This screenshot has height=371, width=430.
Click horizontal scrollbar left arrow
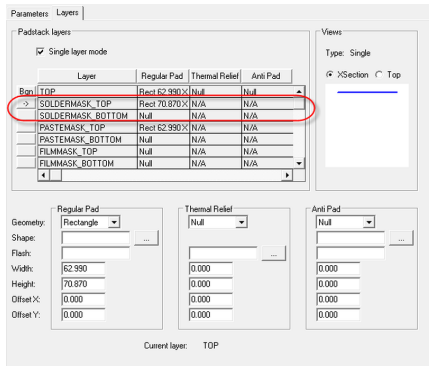(x=43, y=175)
